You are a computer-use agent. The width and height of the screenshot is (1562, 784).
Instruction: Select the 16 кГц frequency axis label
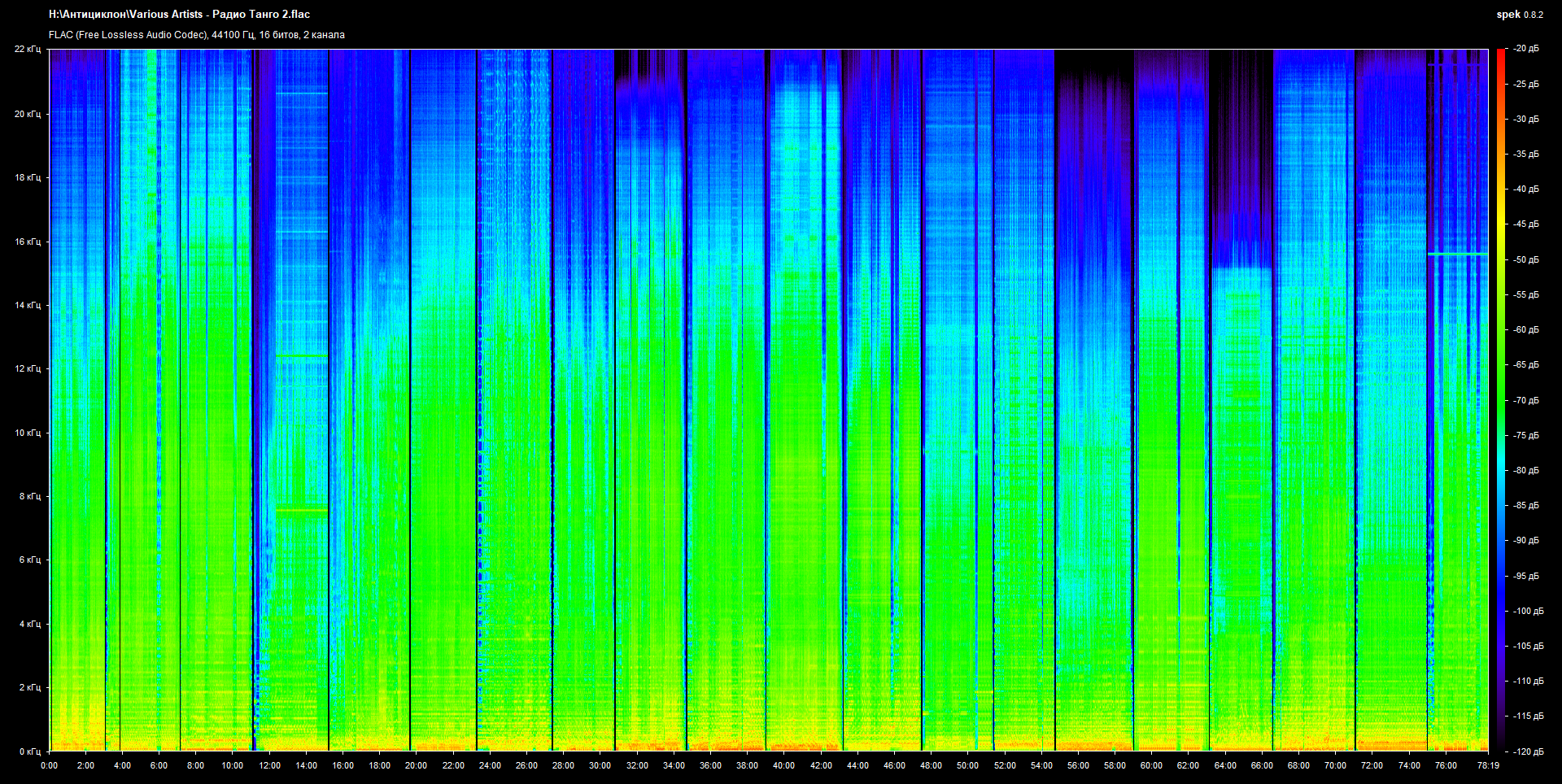tap(28, 242)
